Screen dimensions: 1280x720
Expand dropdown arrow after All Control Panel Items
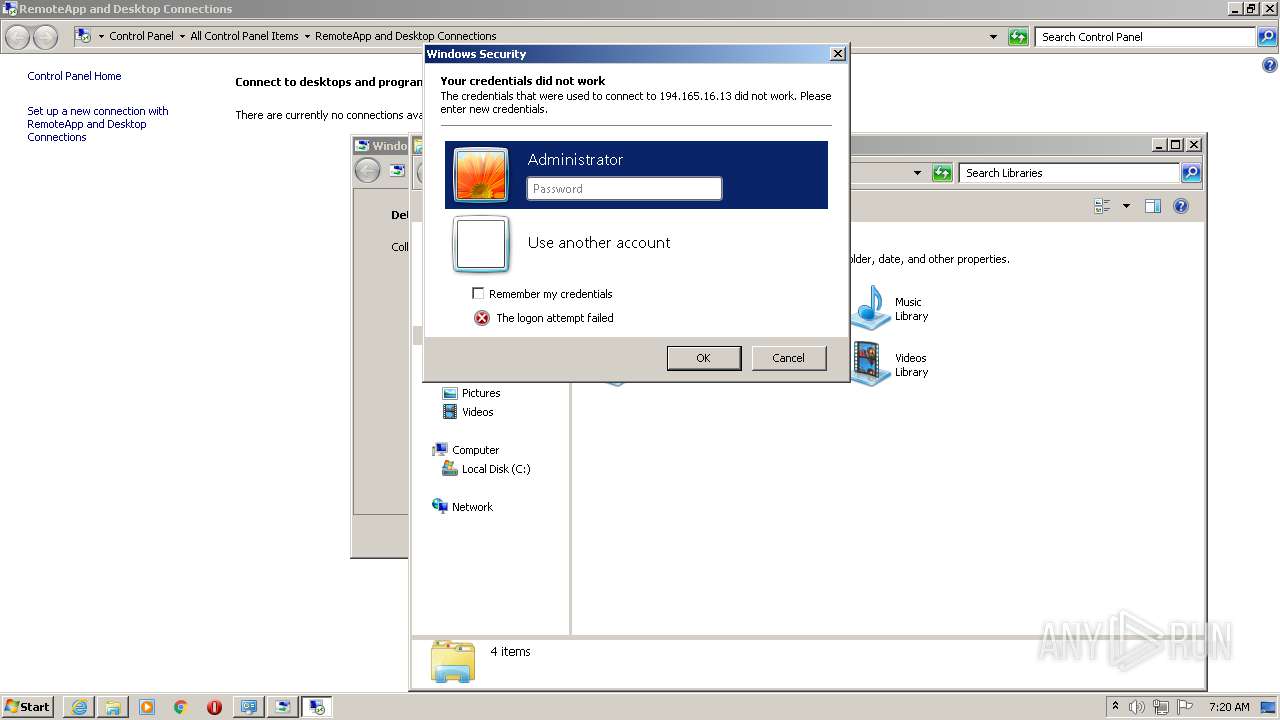coord(307,36)
